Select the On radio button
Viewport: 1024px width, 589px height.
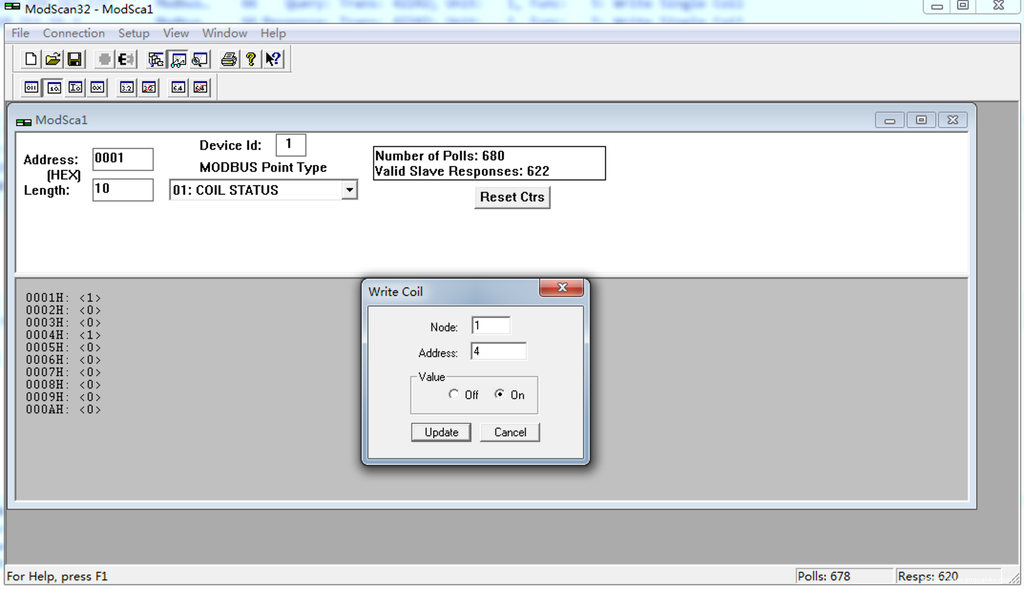[x=500, y=395]
